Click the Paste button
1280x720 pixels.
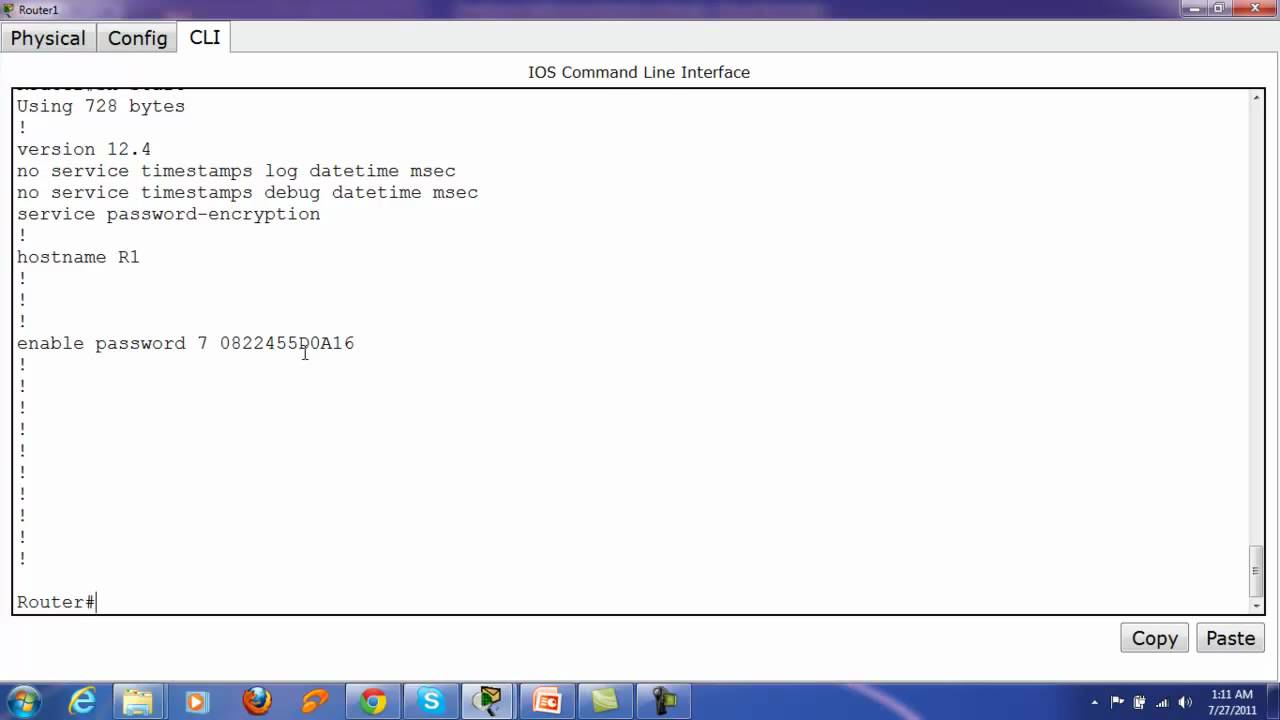click(x=1230, y=638)
